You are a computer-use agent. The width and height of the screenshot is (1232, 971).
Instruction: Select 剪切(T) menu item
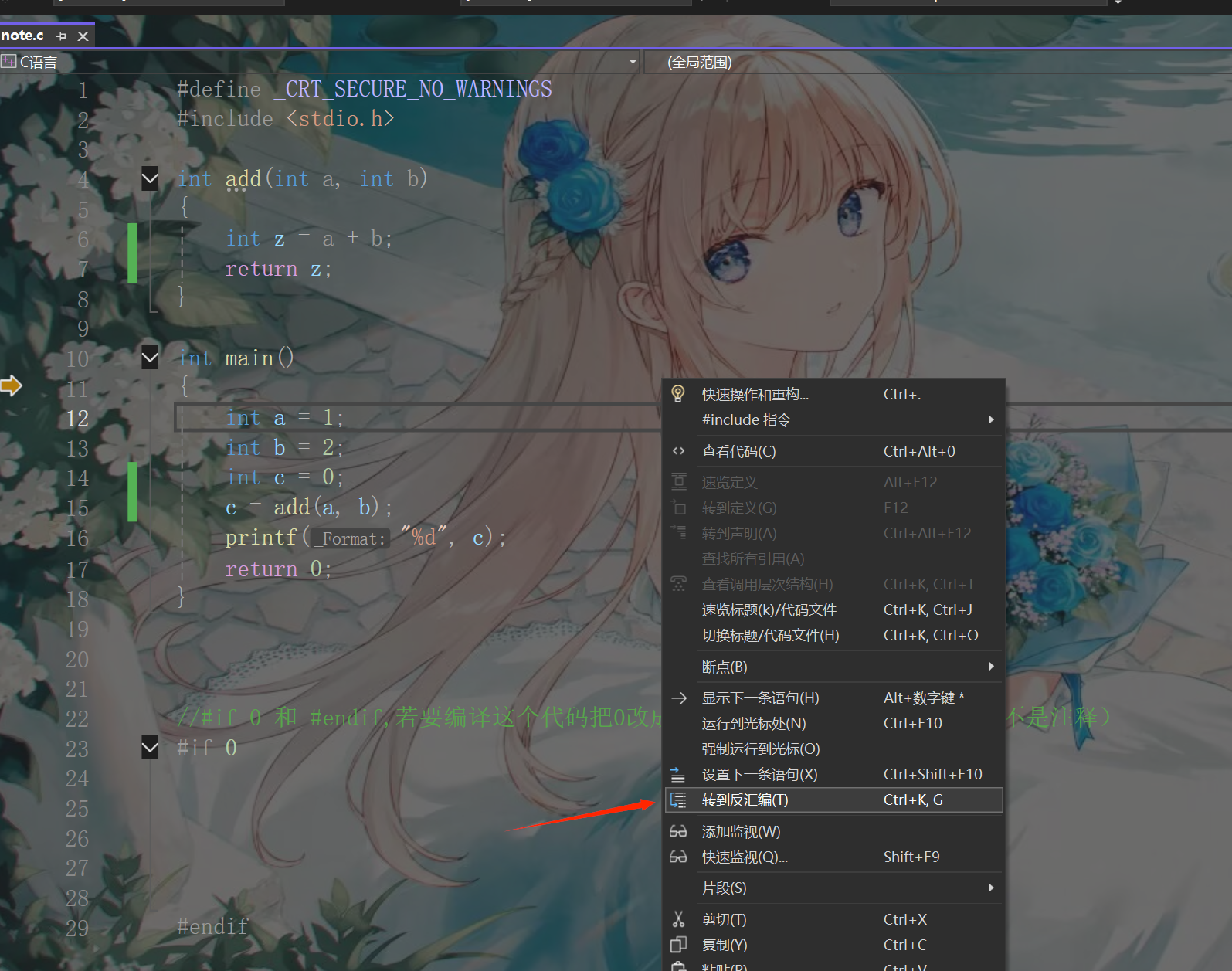[x=833, y=919]
